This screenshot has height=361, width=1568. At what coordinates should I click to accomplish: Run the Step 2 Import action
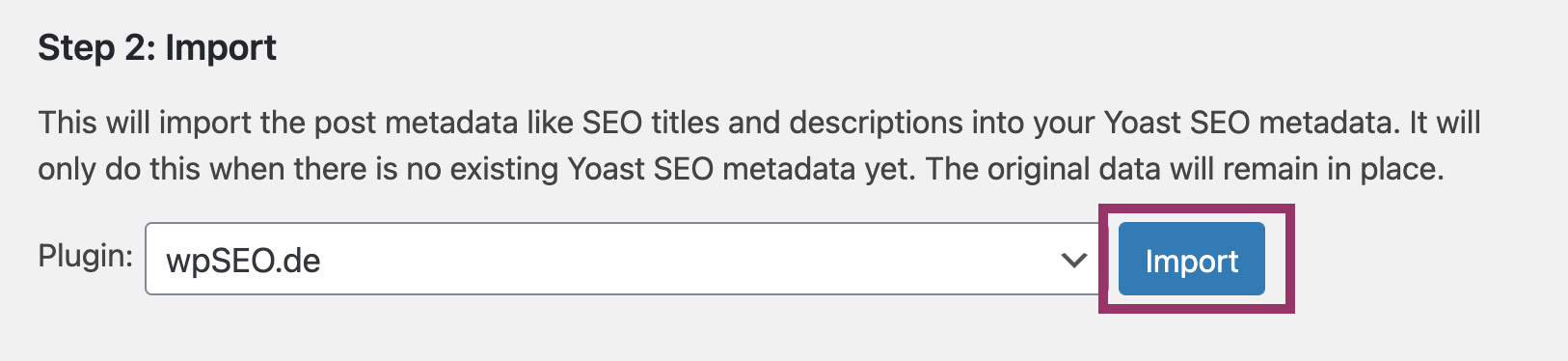1191,259
